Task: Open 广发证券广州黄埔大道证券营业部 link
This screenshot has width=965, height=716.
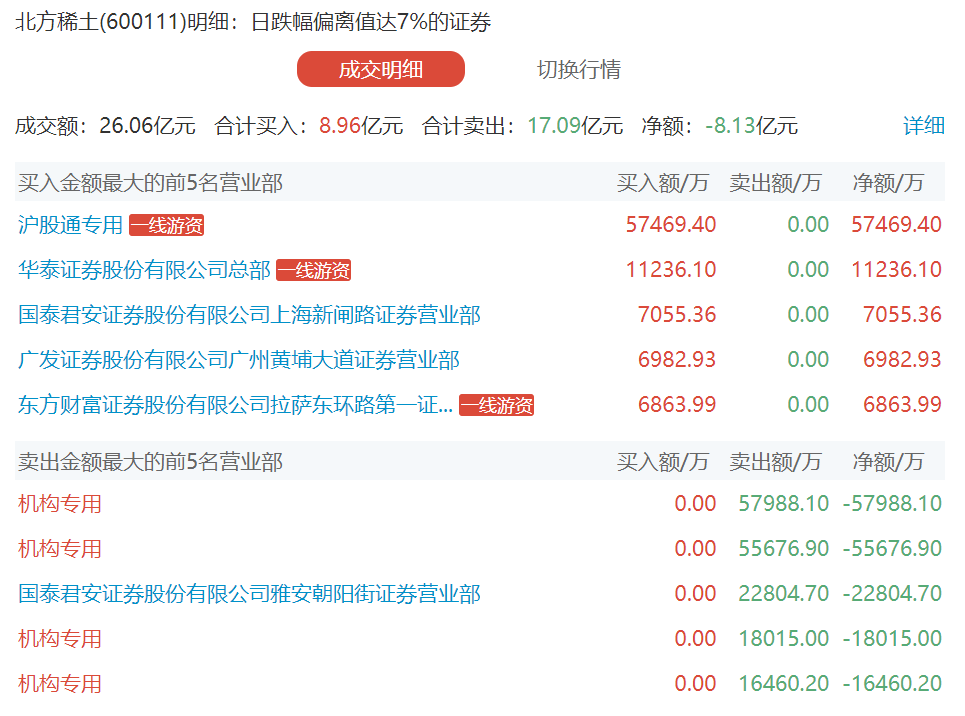Action: tap(239, 360)
